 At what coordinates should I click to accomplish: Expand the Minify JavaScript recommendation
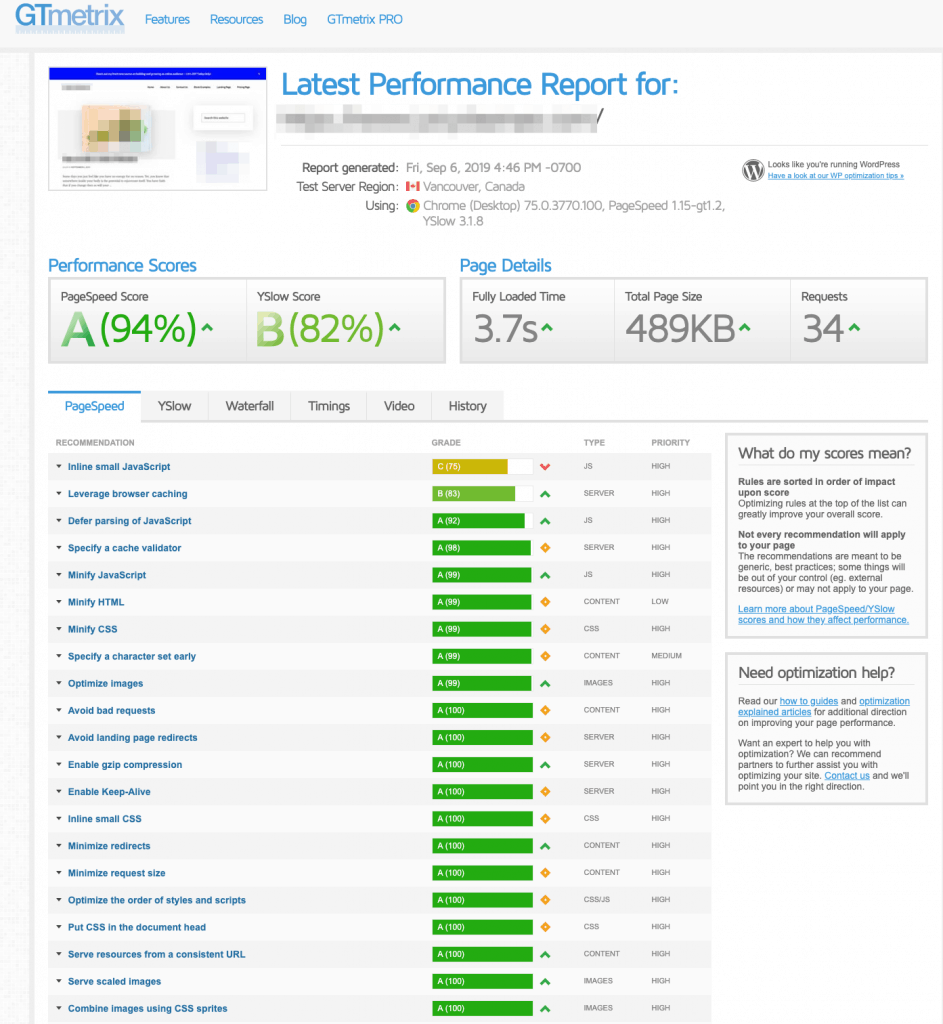pyautogui.click(x=59, y=575)
